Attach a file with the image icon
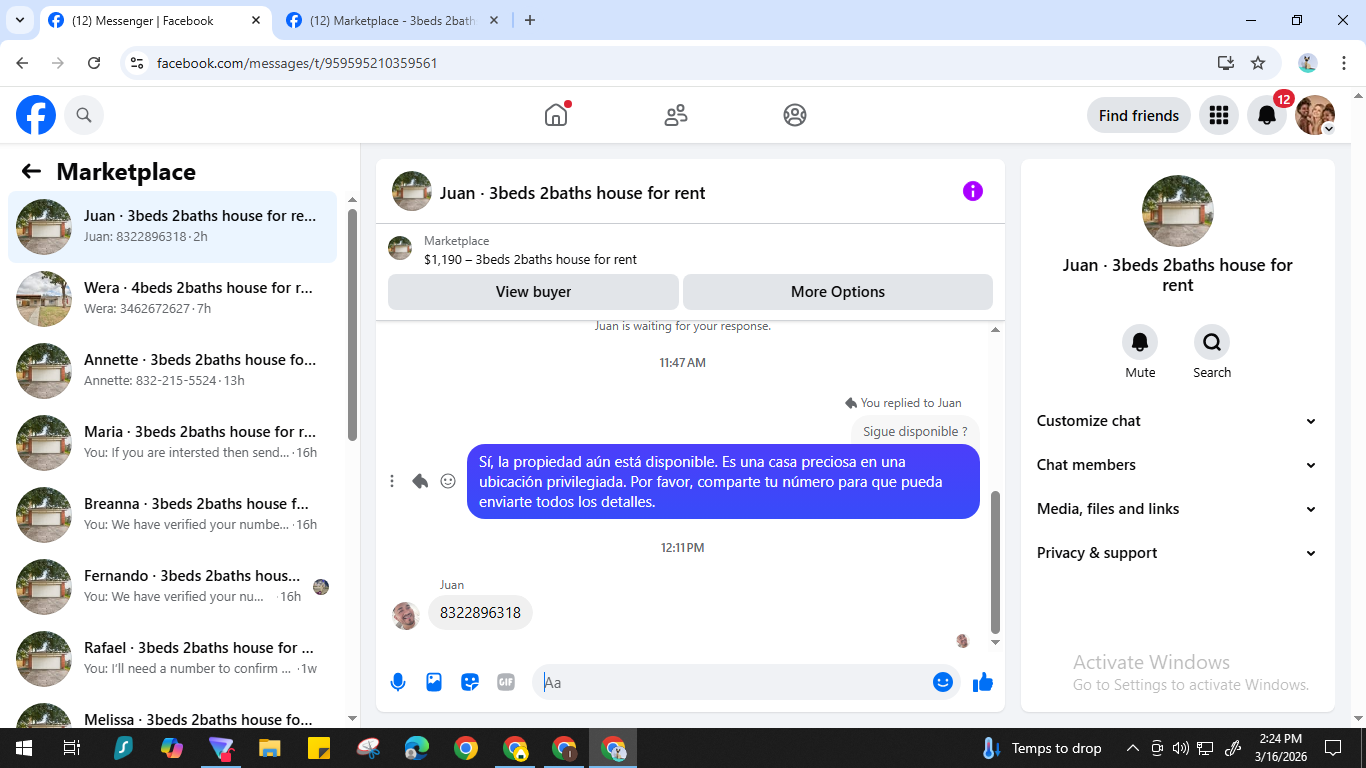The width and height of the screenshot is (1366, 768). pos(434,682)
